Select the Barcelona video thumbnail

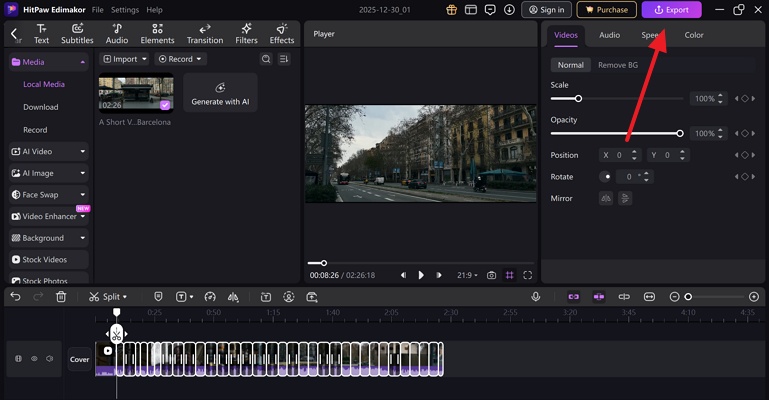[136, 93]
